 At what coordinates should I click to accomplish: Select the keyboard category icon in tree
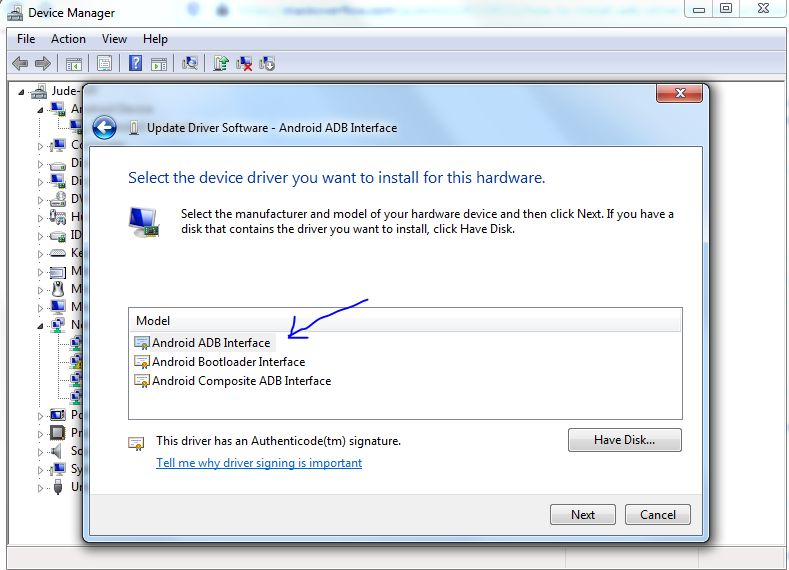pyautogui.click(x=58, y=254)
